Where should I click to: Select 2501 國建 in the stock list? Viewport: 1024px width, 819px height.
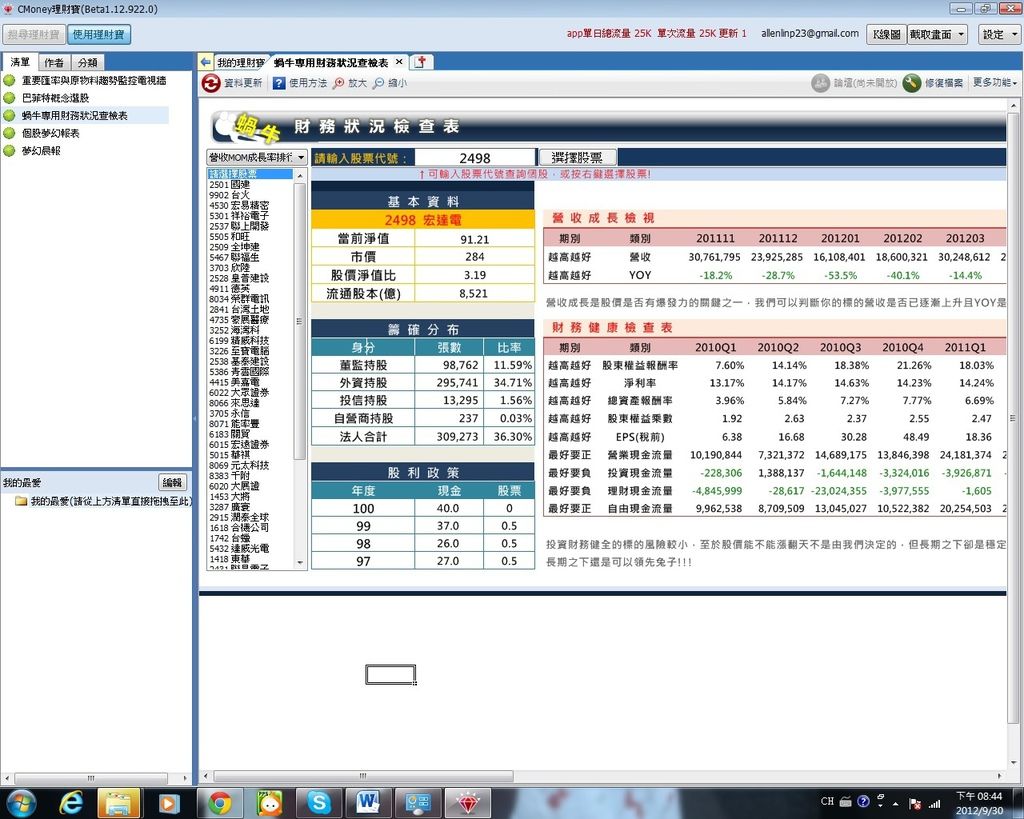pyautogui.click(x=229, y=185)
